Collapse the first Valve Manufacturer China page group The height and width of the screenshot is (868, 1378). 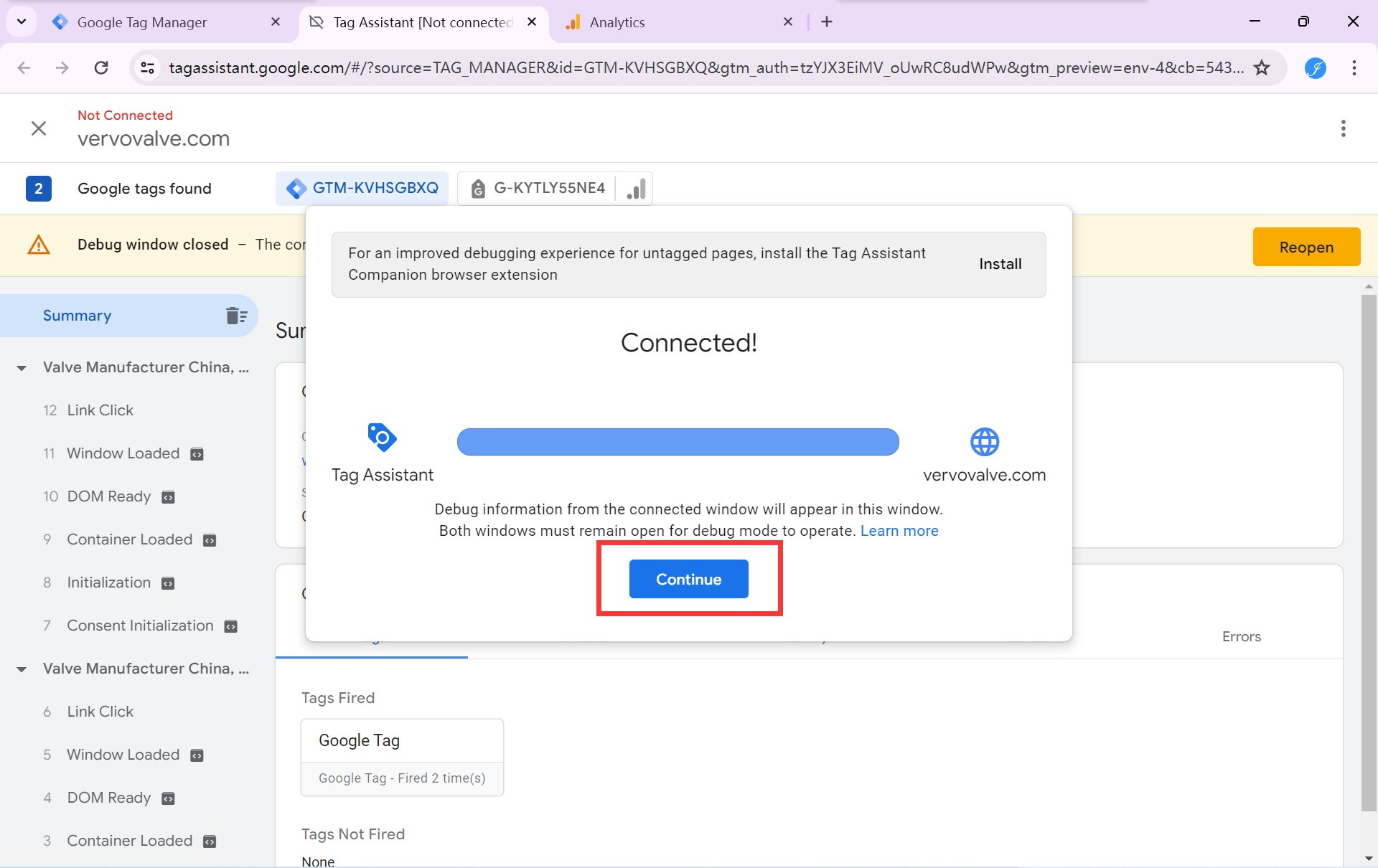[x=22, y=368]
